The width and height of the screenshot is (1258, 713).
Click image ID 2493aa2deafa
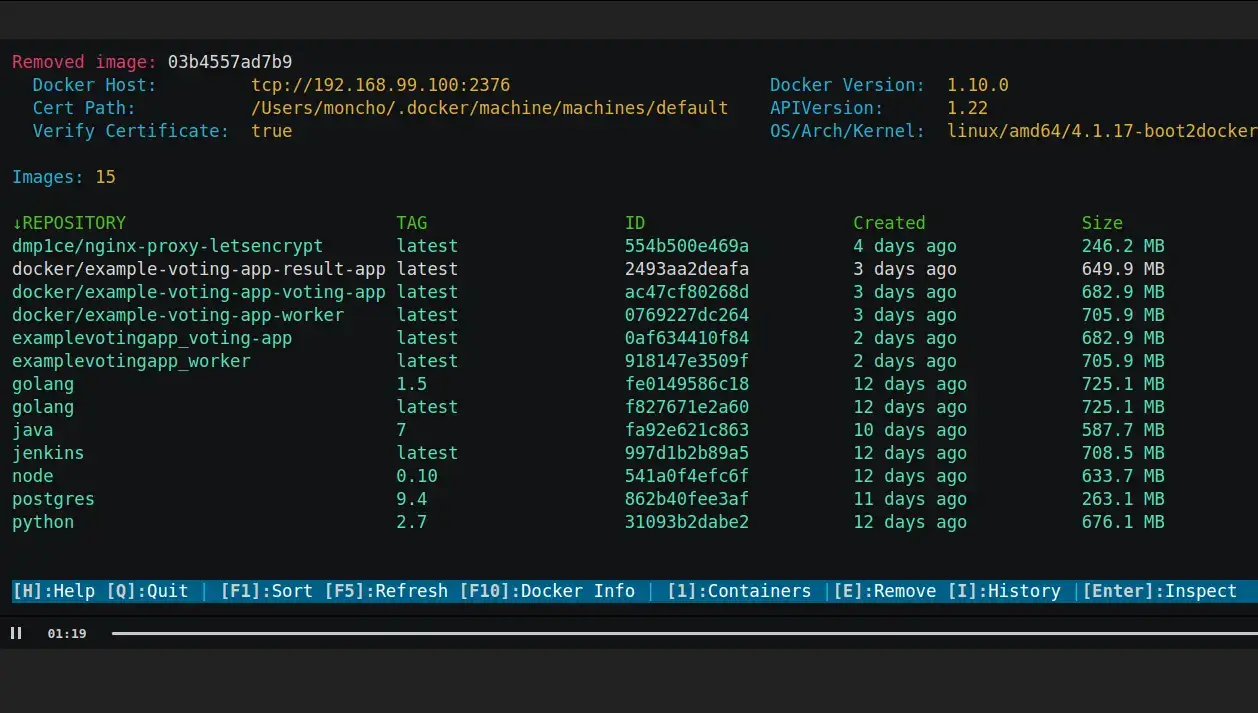(687, 269)
